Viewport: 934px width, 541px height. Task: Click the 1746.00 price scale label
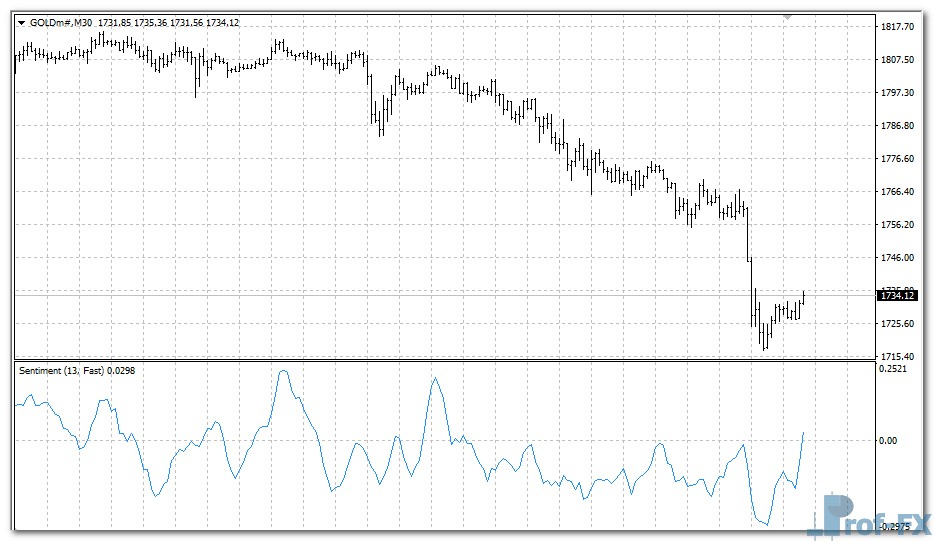pyautogui.click(x=897, y=258)
